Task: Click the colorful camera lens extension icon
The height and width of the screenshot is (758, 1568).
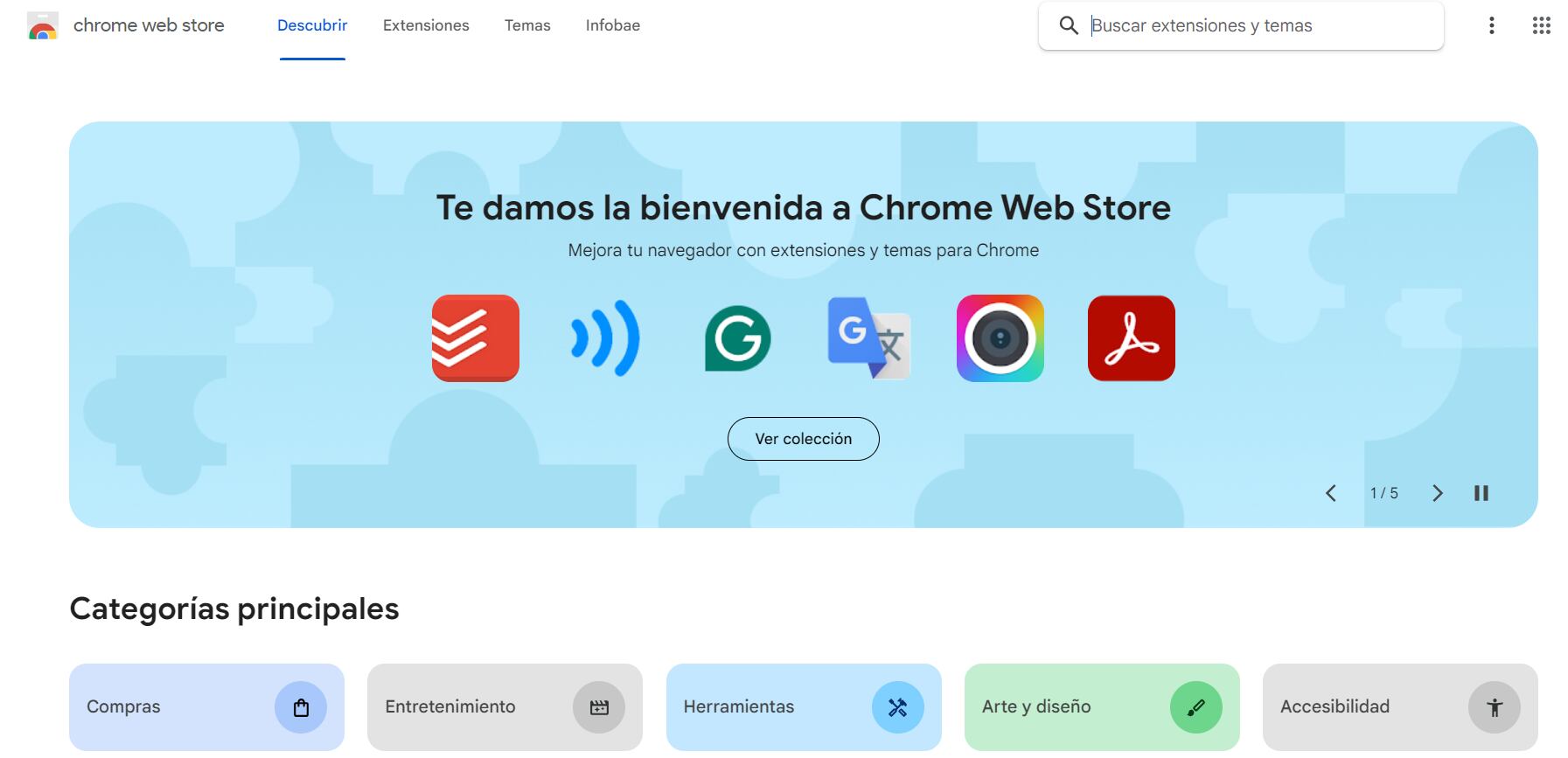Action: coord(1000,338)
